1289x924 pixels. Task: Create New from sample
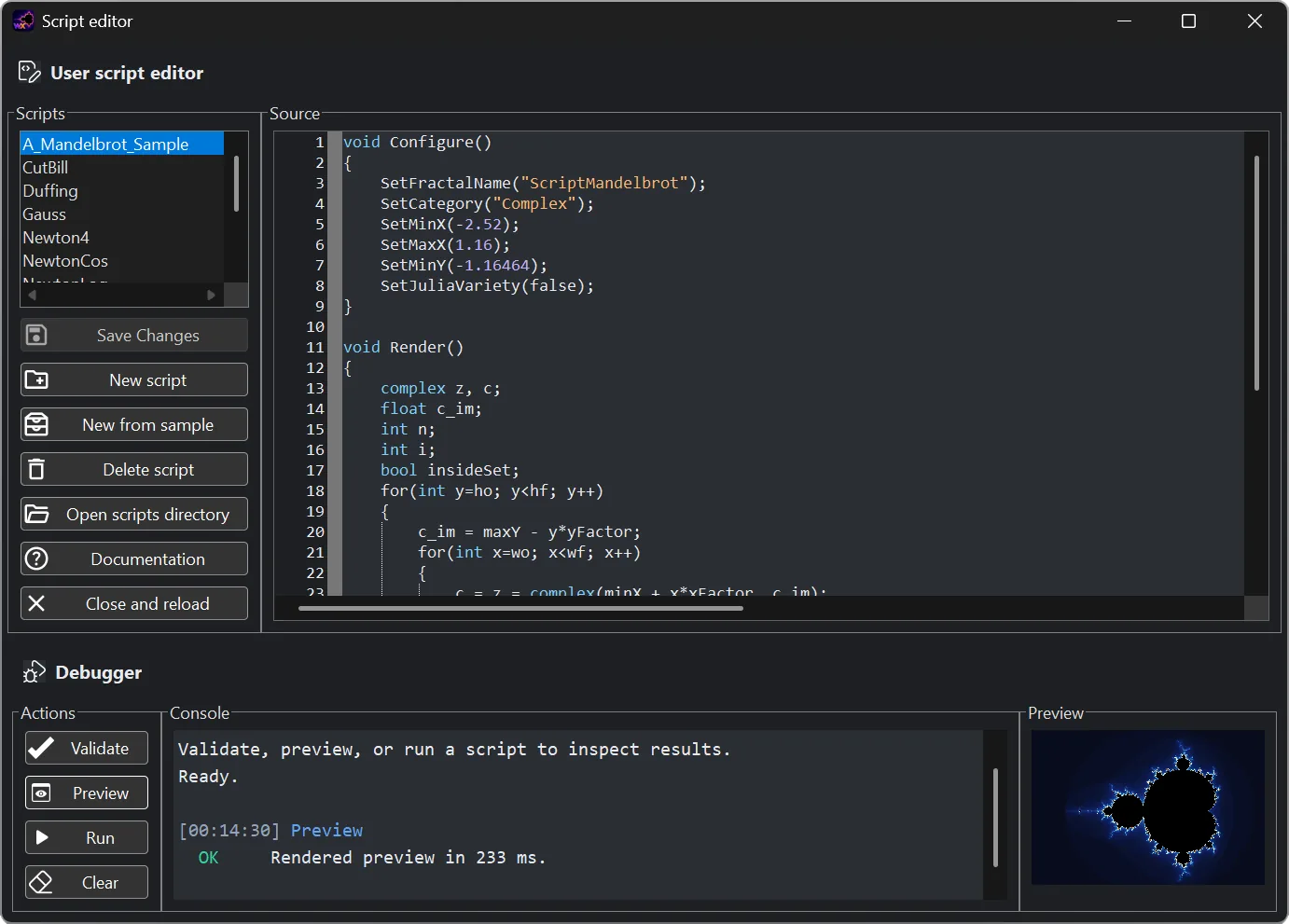[134, 424]
